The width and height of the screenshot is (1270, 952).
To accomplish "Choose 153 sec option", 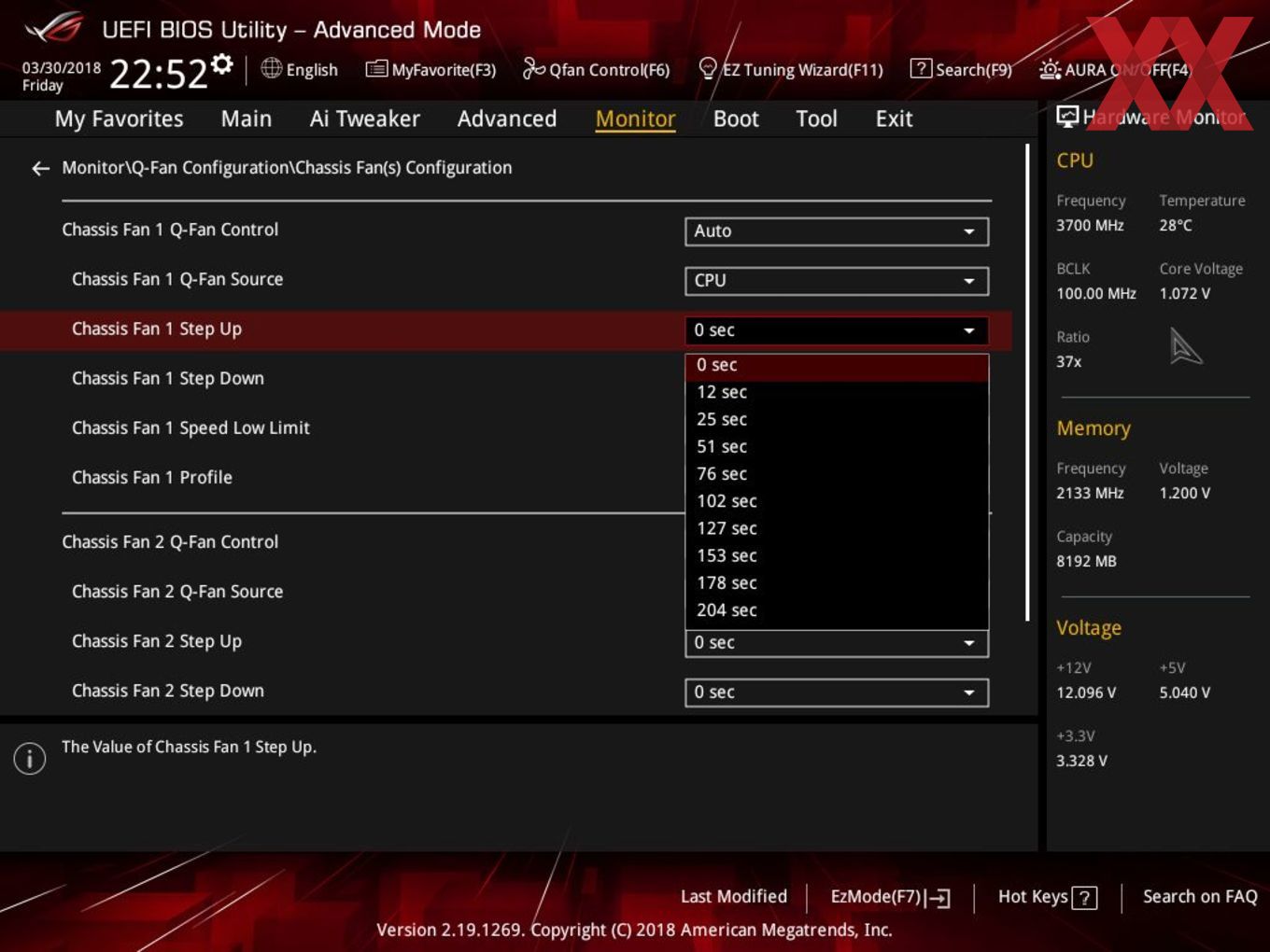I will click(x=837, y=555).
